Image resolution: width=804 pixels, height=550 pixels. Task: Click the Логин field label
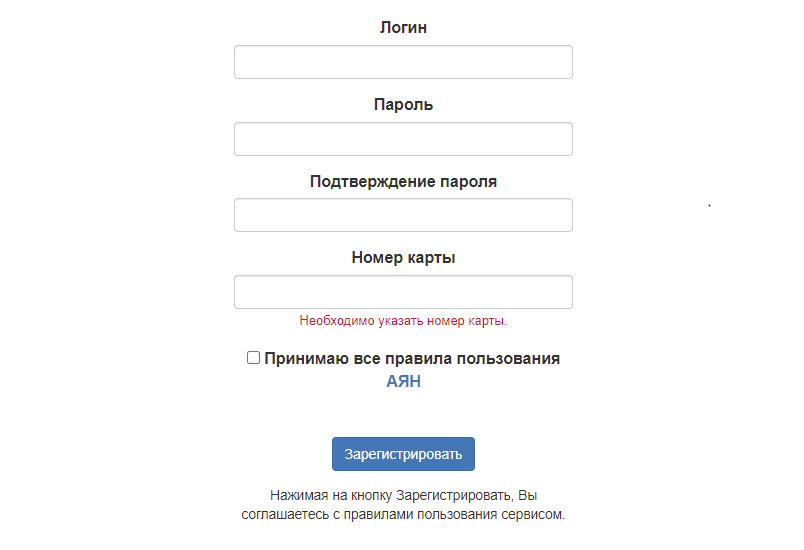[403, 28]
